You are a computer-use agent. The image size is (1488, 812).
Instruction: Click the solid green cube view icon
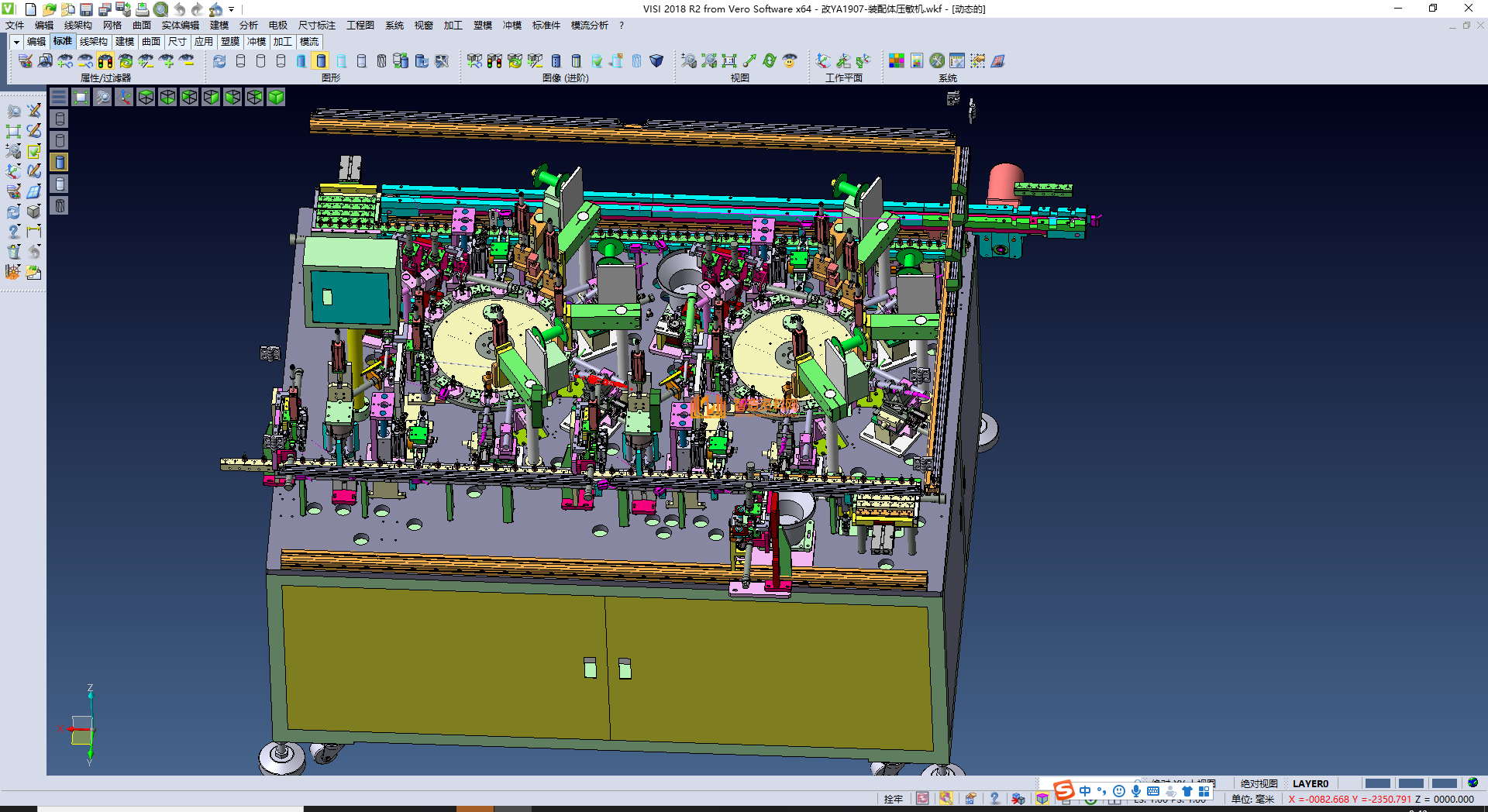[x=276, y=97]
